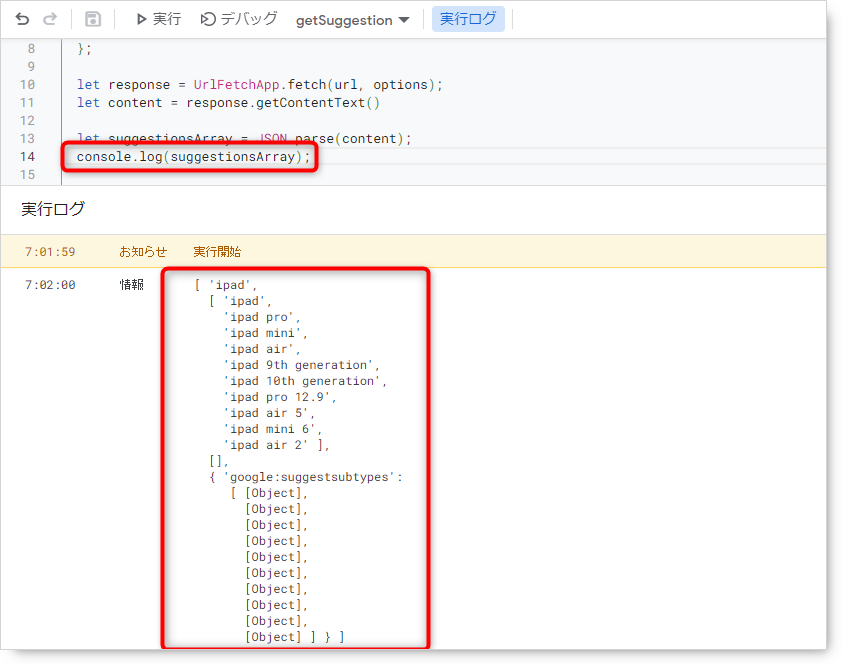
Task: Run the script with 実行 button
Action: (158, 19)
